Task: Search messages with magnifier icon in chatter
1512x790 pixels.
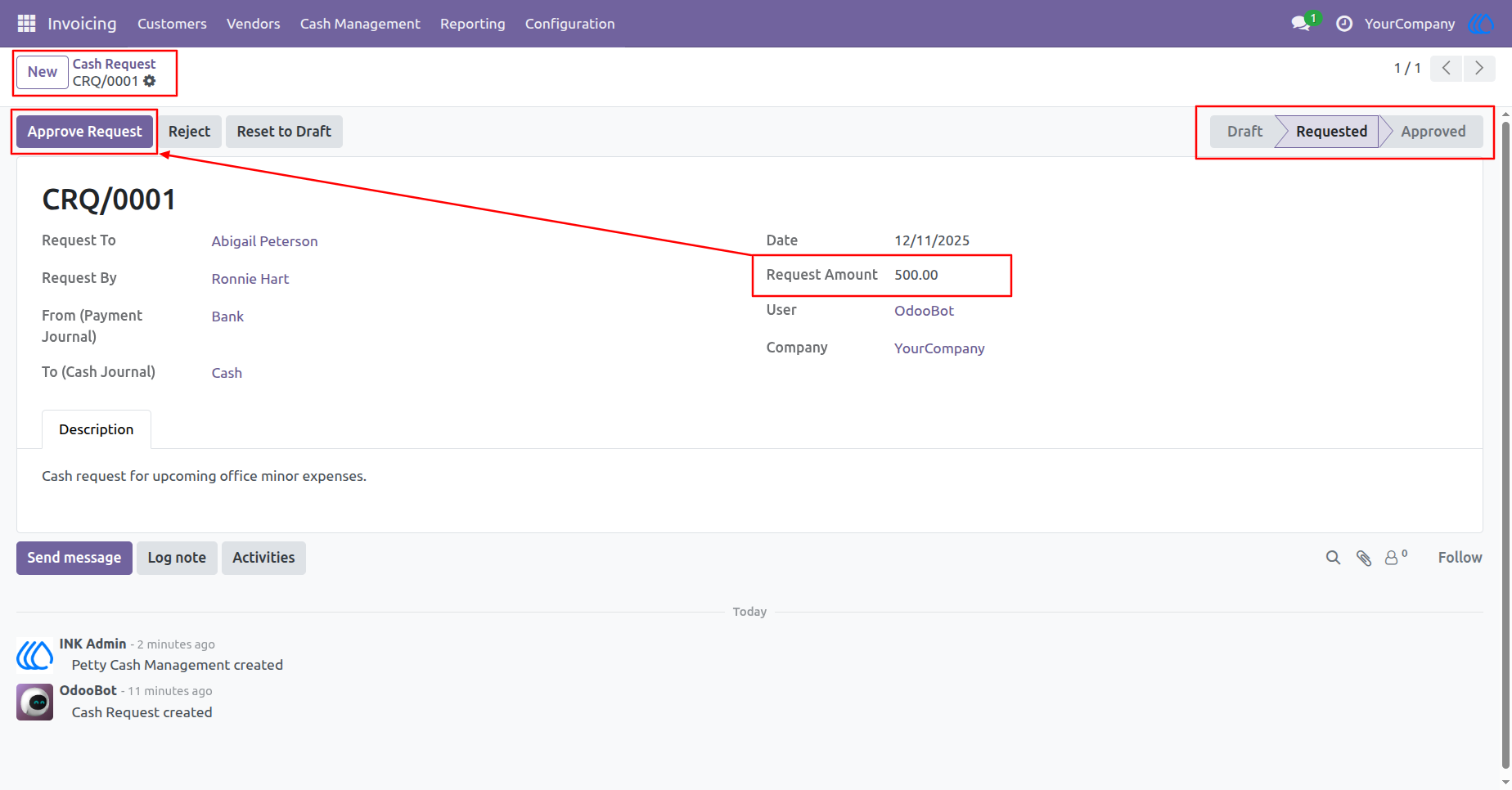Action: point(1334,558)
